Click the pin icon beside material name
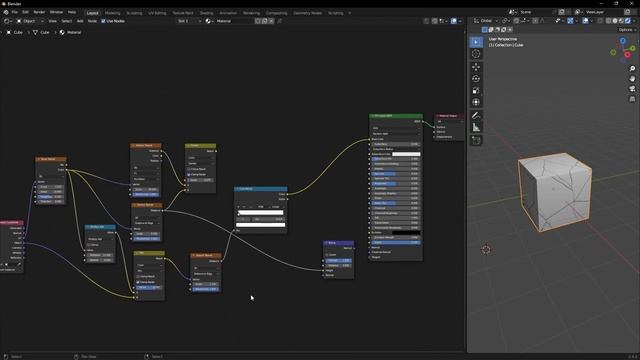 280,21
